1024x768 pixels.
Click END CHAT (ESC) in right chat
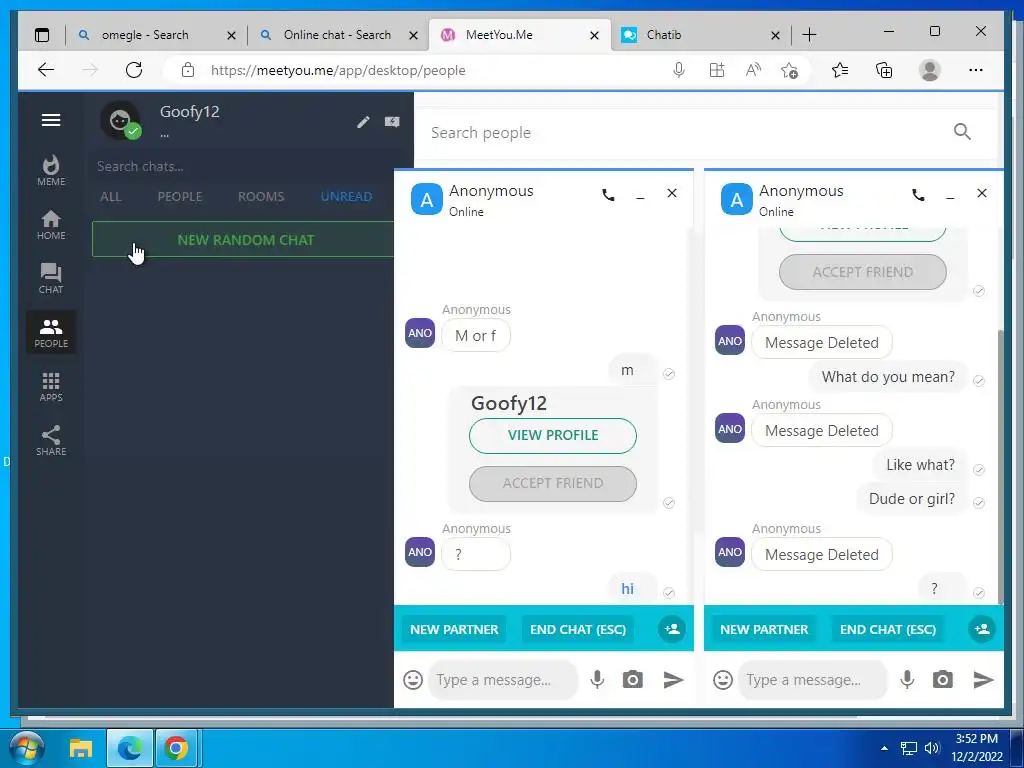coord(888,630)
